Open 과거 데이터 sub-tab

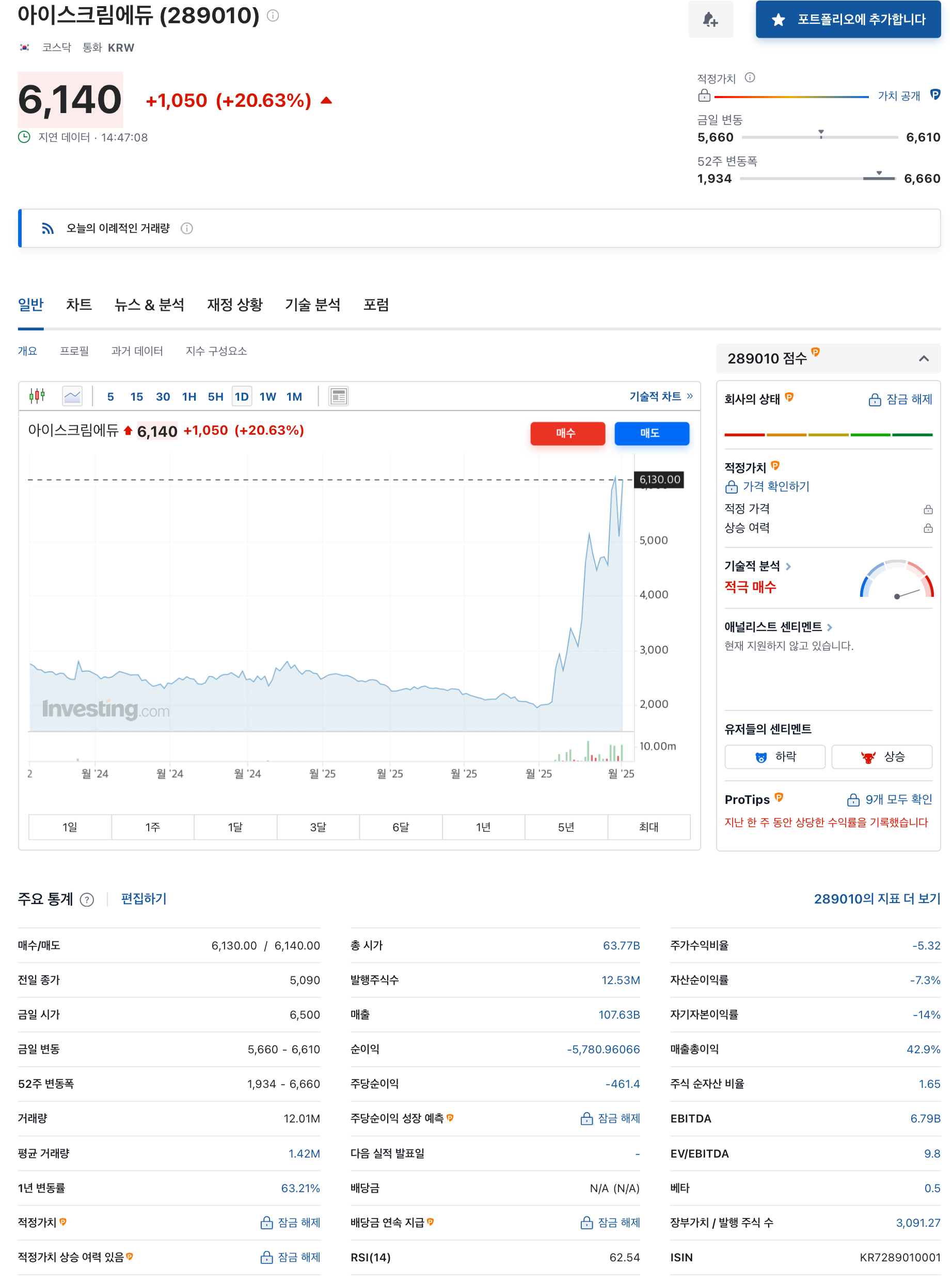click(x=137, y=351)
